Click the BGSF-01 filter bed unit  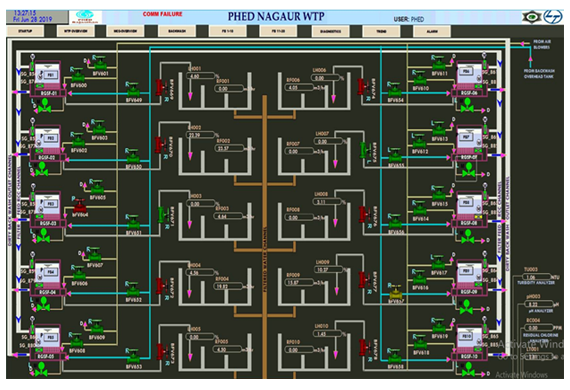pos(48,79)
